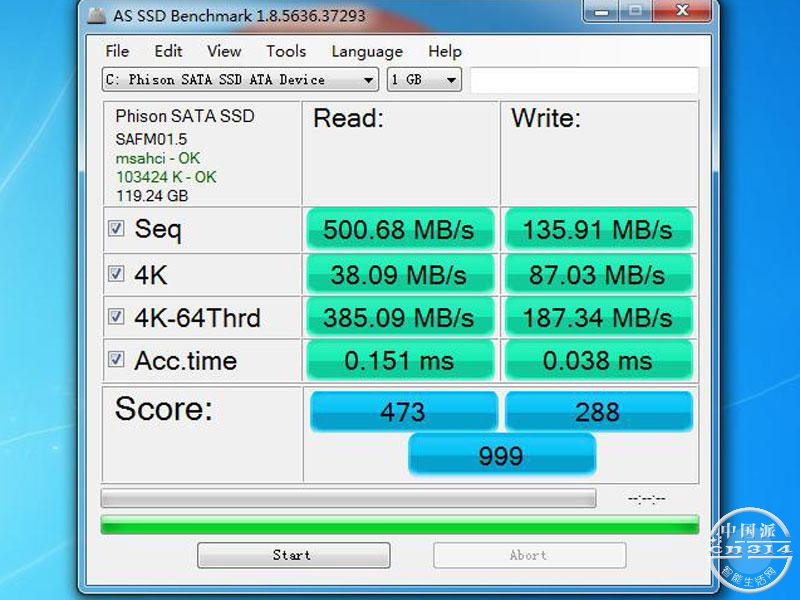Click the Start button
The height and width of the screenshot is (600, 800).
click(x=293, y=555)
